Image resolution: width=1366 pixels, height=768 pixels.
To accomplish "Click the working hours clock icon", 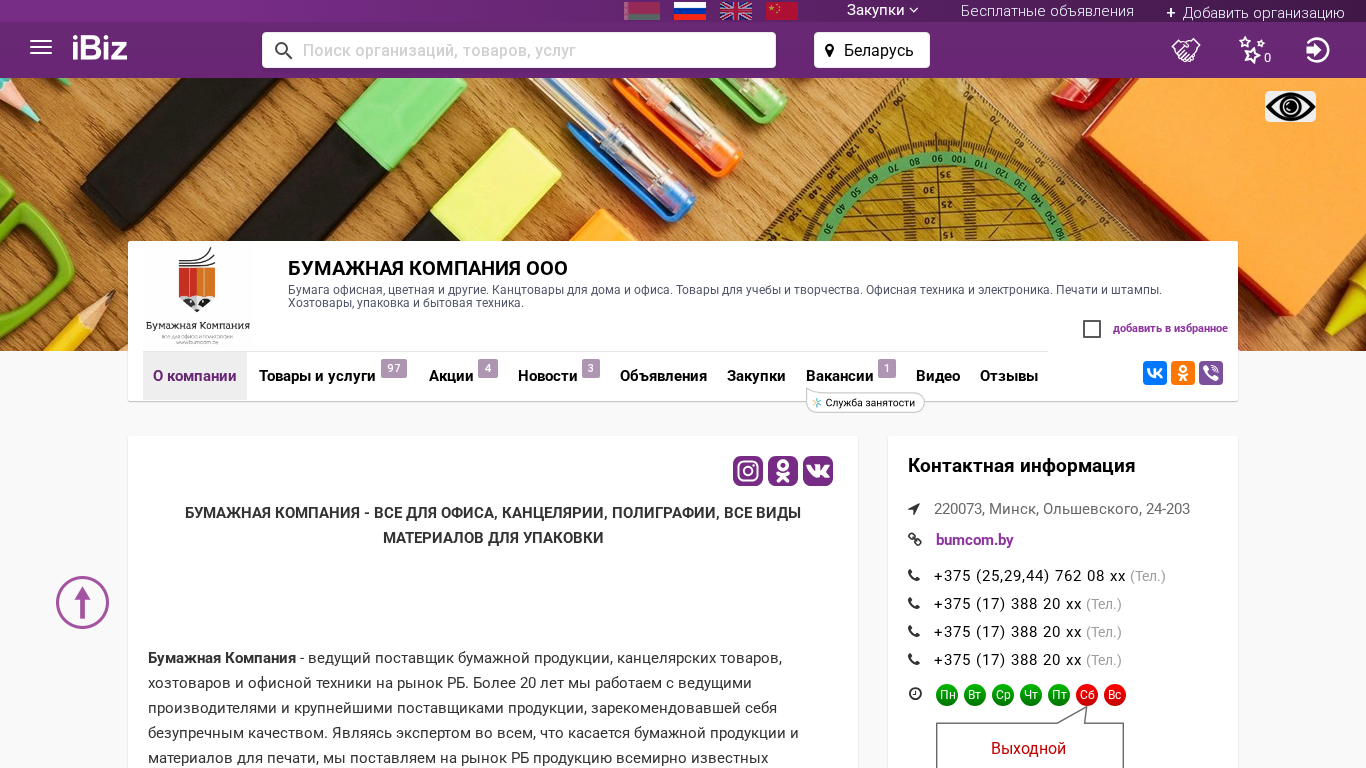I will (915, 694).
